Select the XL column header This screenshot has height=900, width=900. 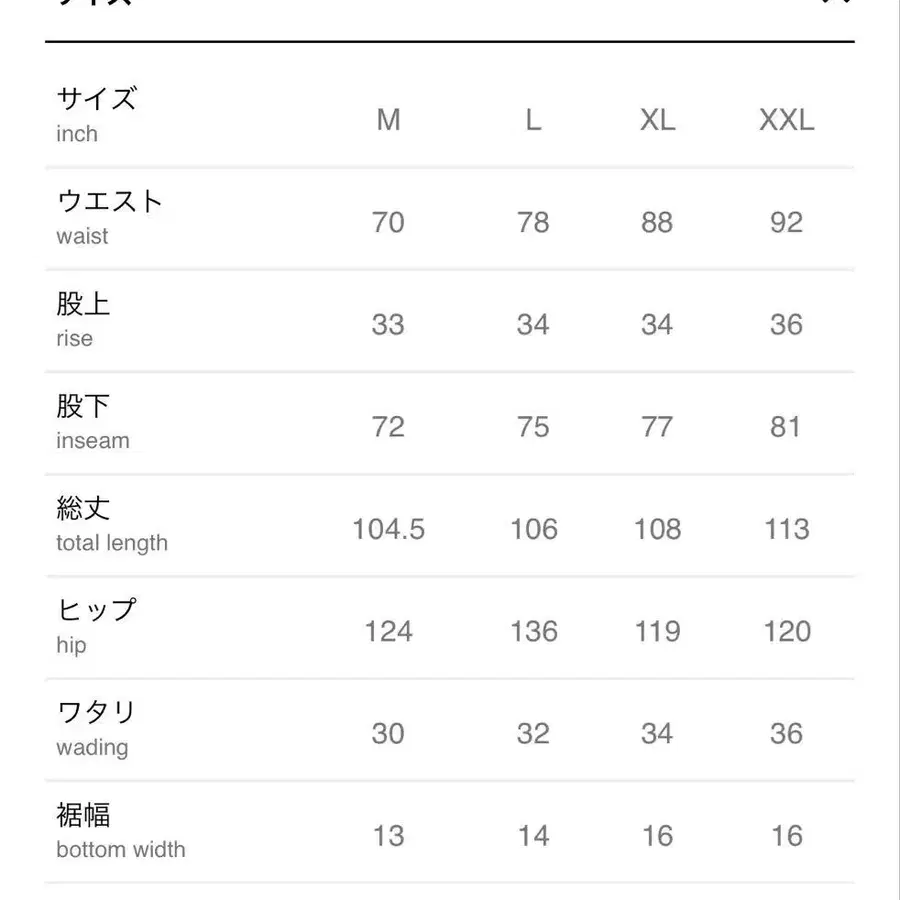[657, 120]
